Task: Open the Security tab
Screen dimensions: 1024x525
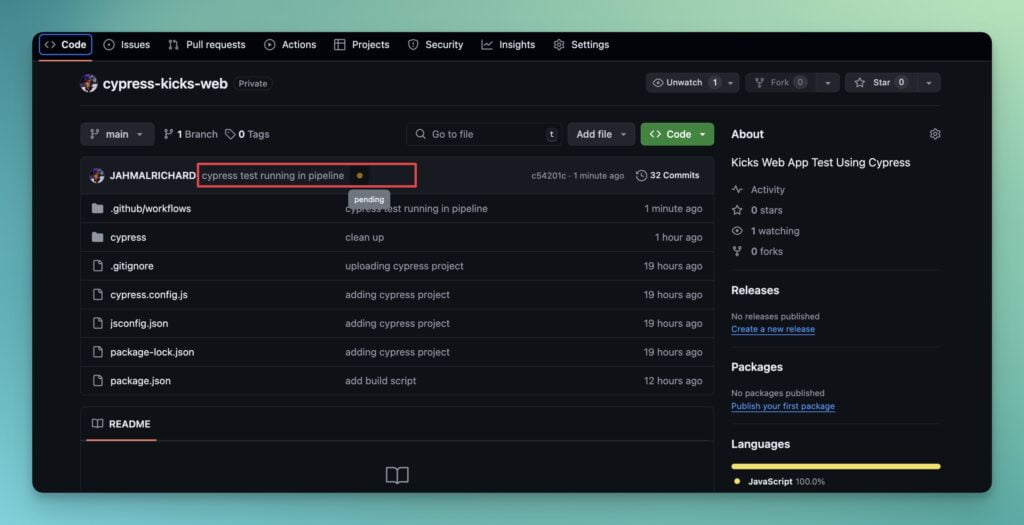Action: click(x=436, y=44)
